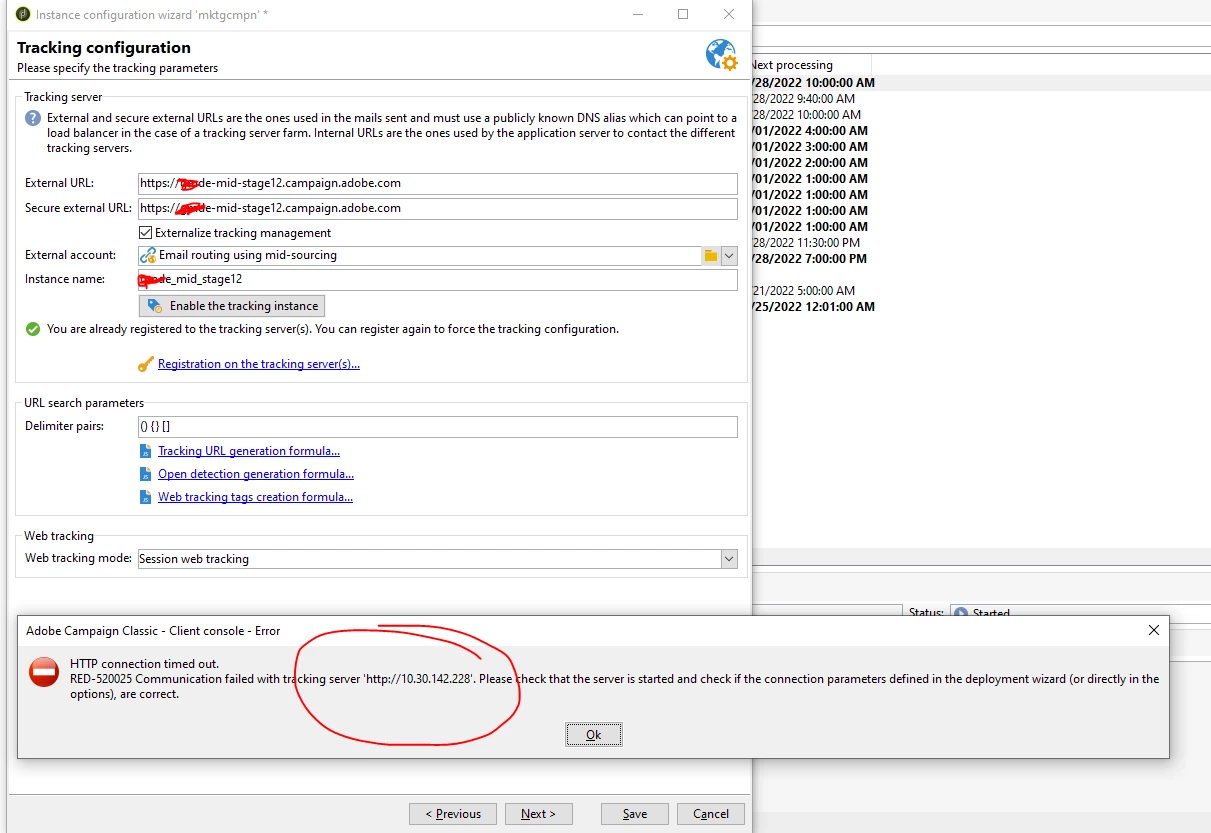Select row '01/2022 4:00:00 AM' in background list
The height and width of the screenshot is (833, 1211).
click(x=981, y=131)
